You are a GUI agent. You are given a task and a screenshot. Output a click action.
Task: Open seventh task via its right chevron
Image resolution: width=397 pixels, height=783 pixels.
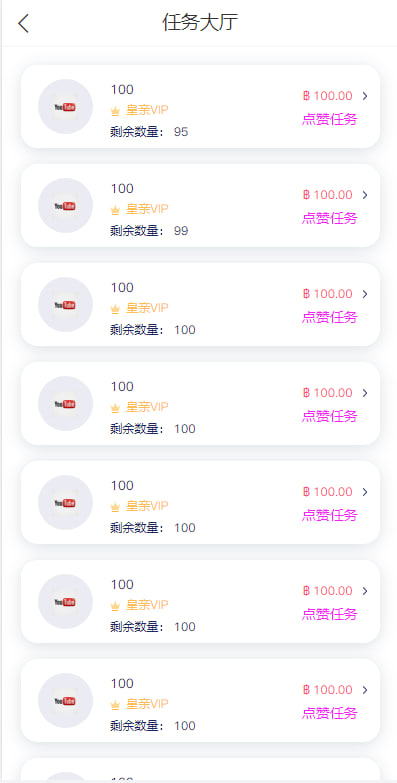(x=365, y=689)
